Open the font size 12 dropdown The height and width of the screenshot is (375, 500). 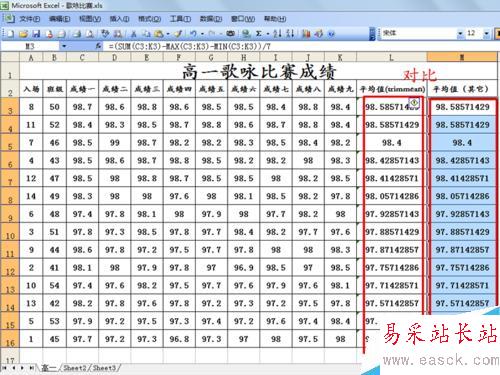pos(486,33)
